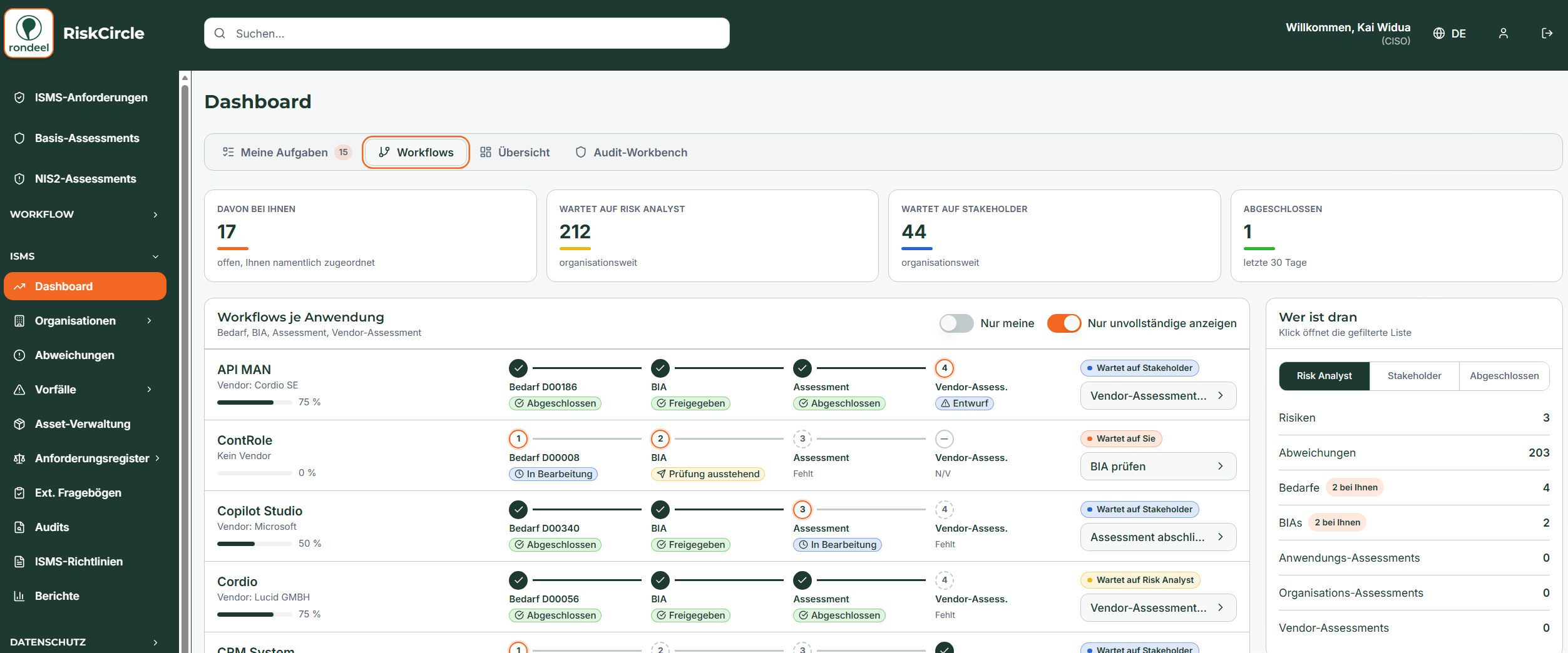
Task: Disable Nur unvollständige anzeigen toggle
Action: [x=1064, y=323]
